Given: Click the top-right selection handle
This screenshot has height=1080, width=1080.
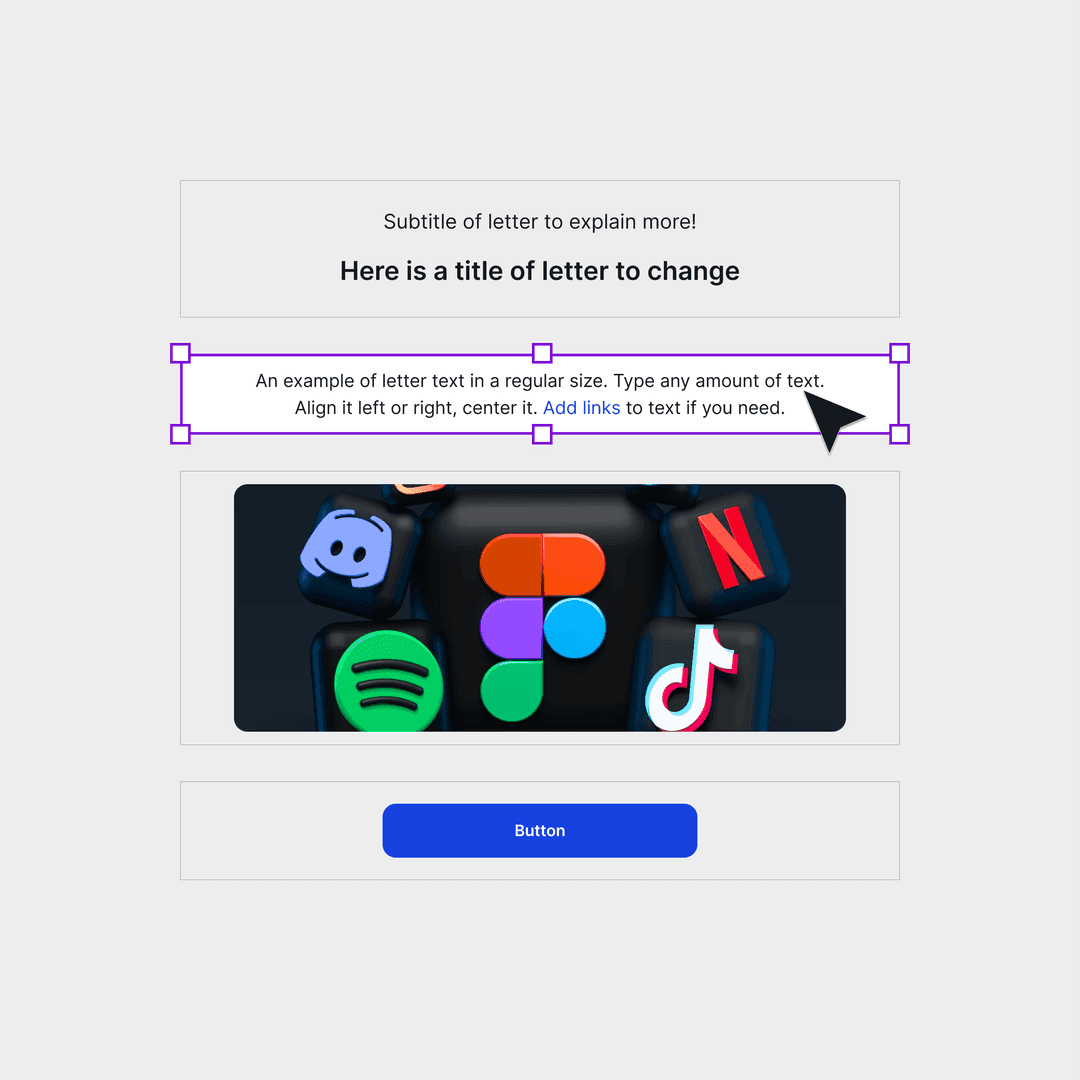Looking at the screenshot, I should point(900,353).
